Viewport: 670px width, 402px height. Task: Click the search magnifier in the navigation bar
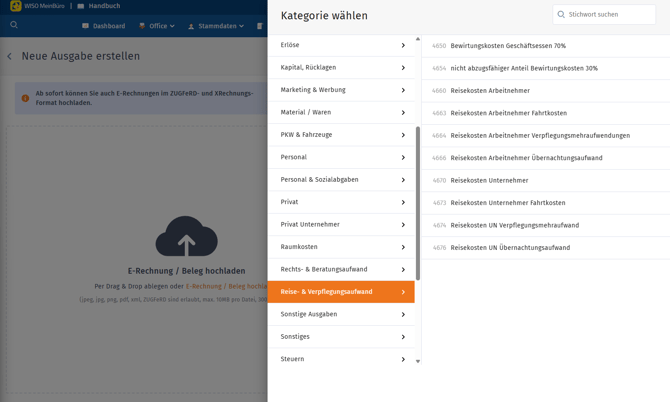14,26
